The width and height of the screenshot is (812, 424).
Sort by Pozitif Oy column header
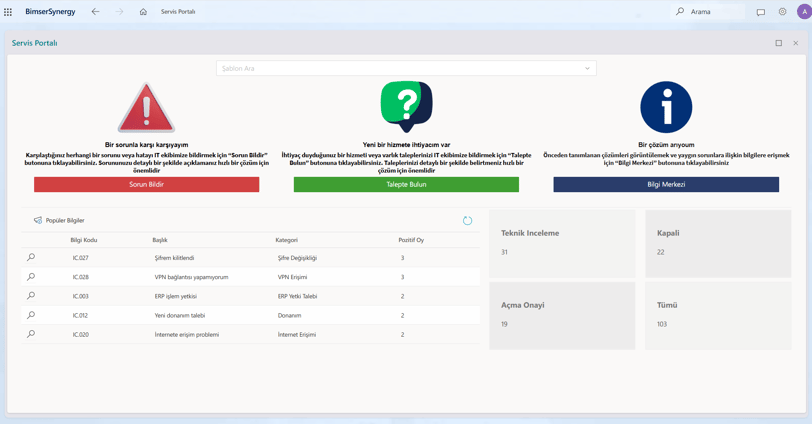pyautogui.click(x=411, y=240)
